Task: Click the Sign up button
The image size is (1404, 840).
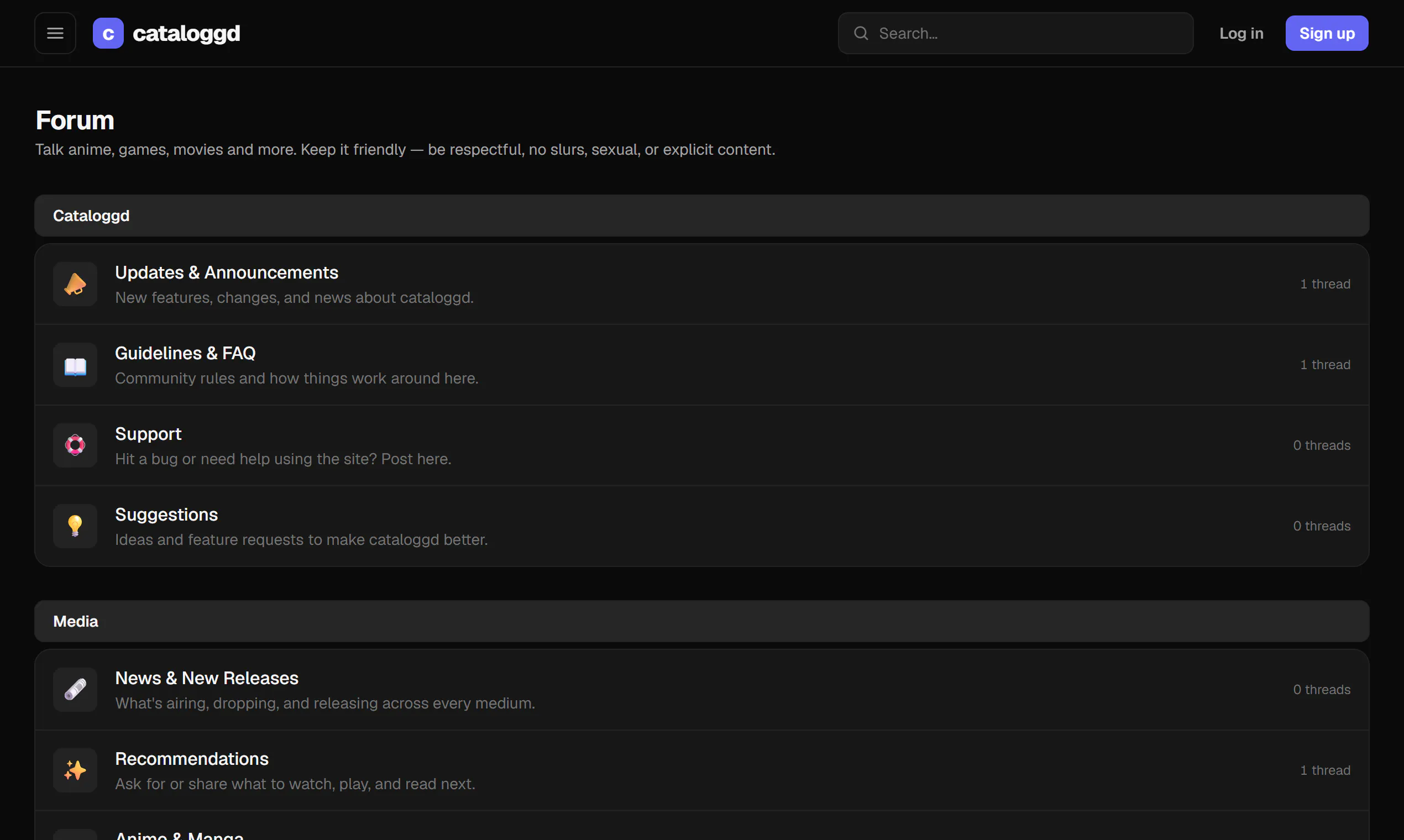Action: [1327, 33]
